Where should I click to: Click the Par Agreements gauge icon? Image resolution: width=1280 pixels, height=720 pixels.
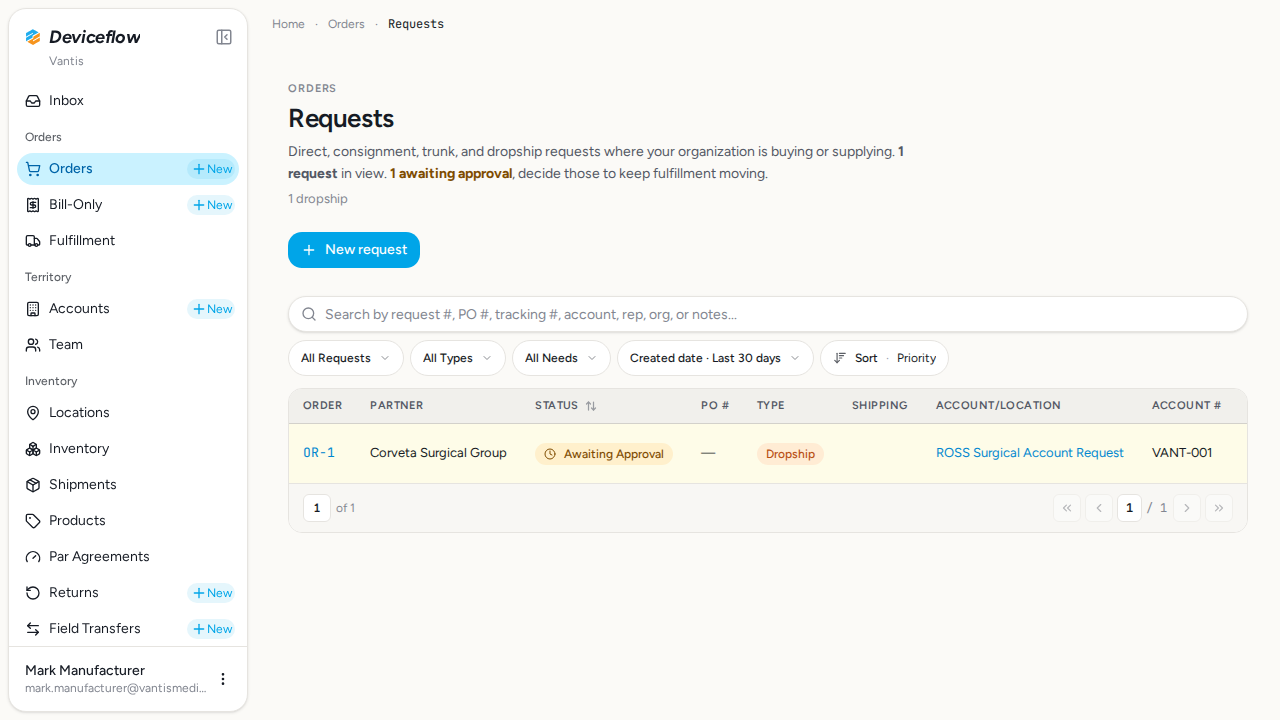[33, 557]
